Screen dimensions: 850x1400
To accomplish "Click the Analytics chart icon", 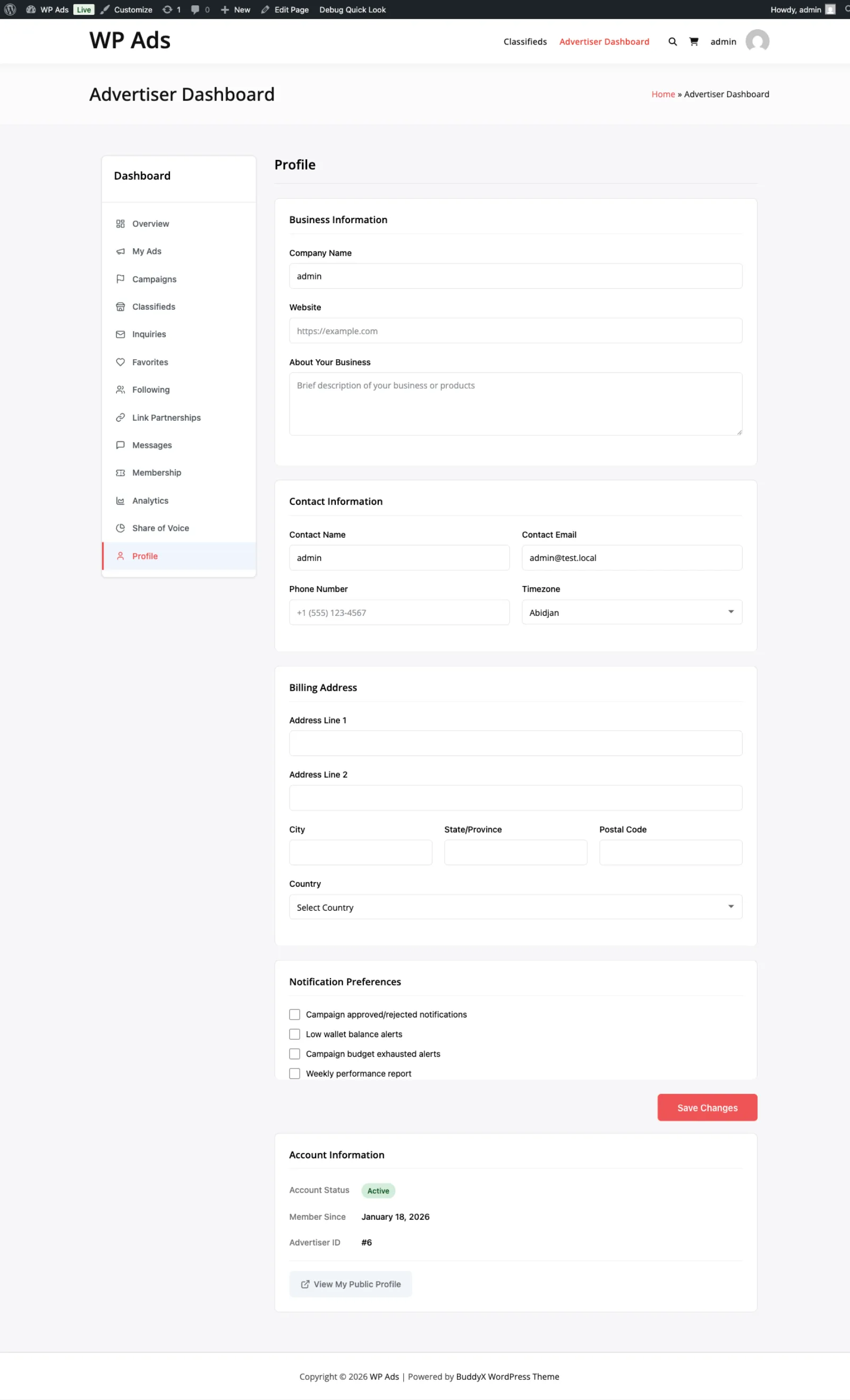I will (x=121, y=500).
